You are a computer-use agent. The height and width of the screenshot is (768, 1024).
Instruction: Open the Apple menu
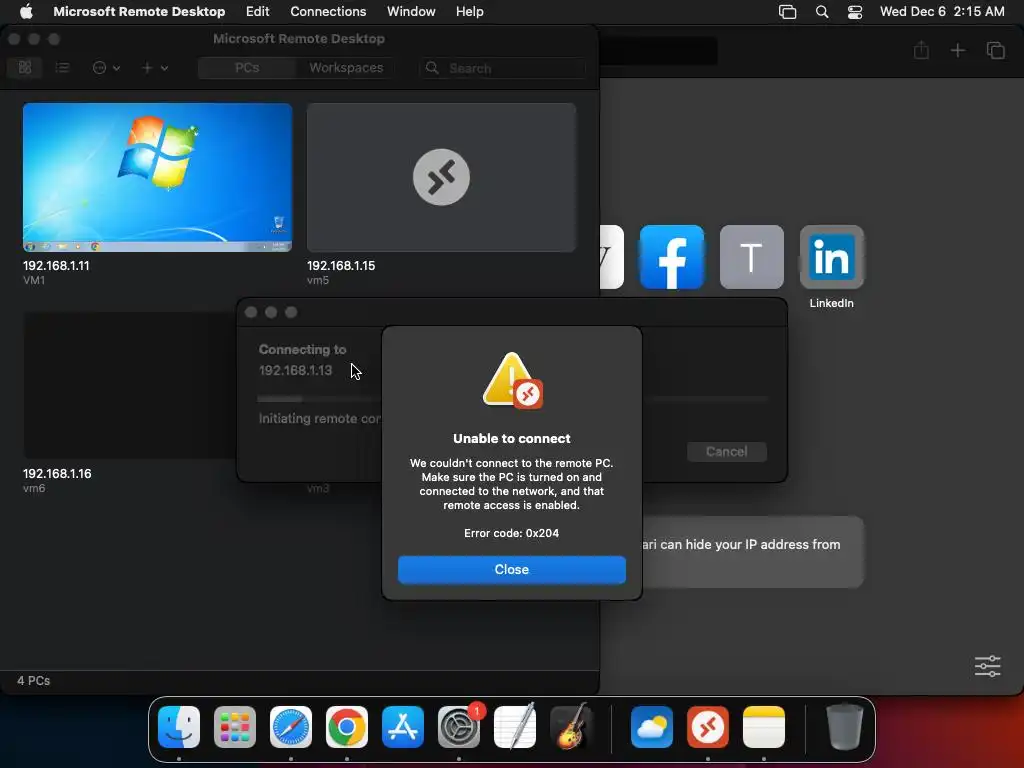click(26, 11)
